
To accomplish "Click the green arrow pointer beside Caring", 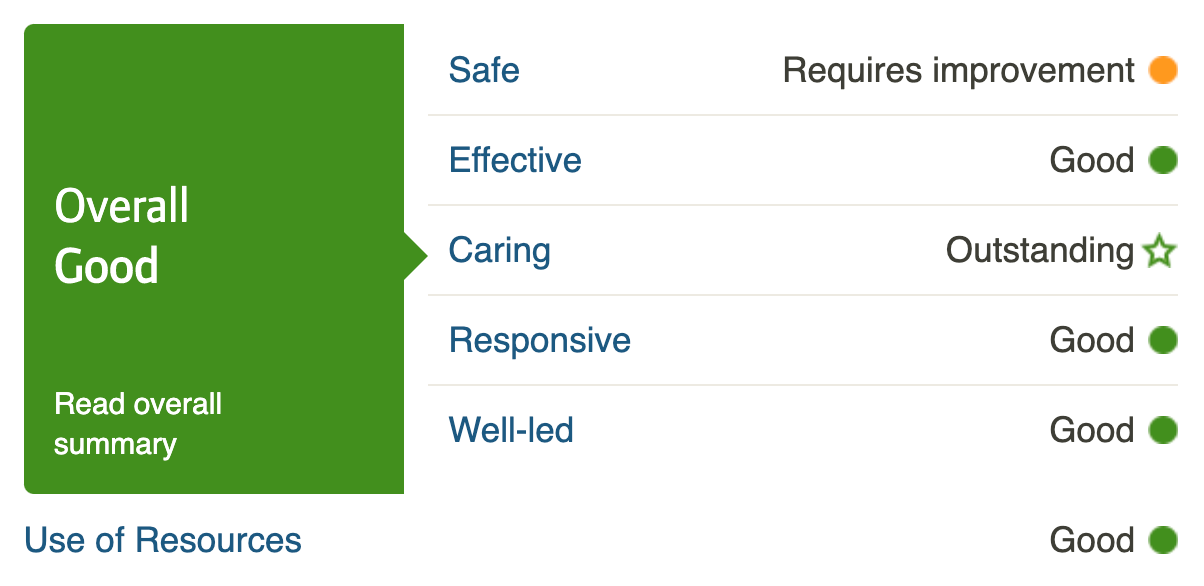I will point(414,256).
